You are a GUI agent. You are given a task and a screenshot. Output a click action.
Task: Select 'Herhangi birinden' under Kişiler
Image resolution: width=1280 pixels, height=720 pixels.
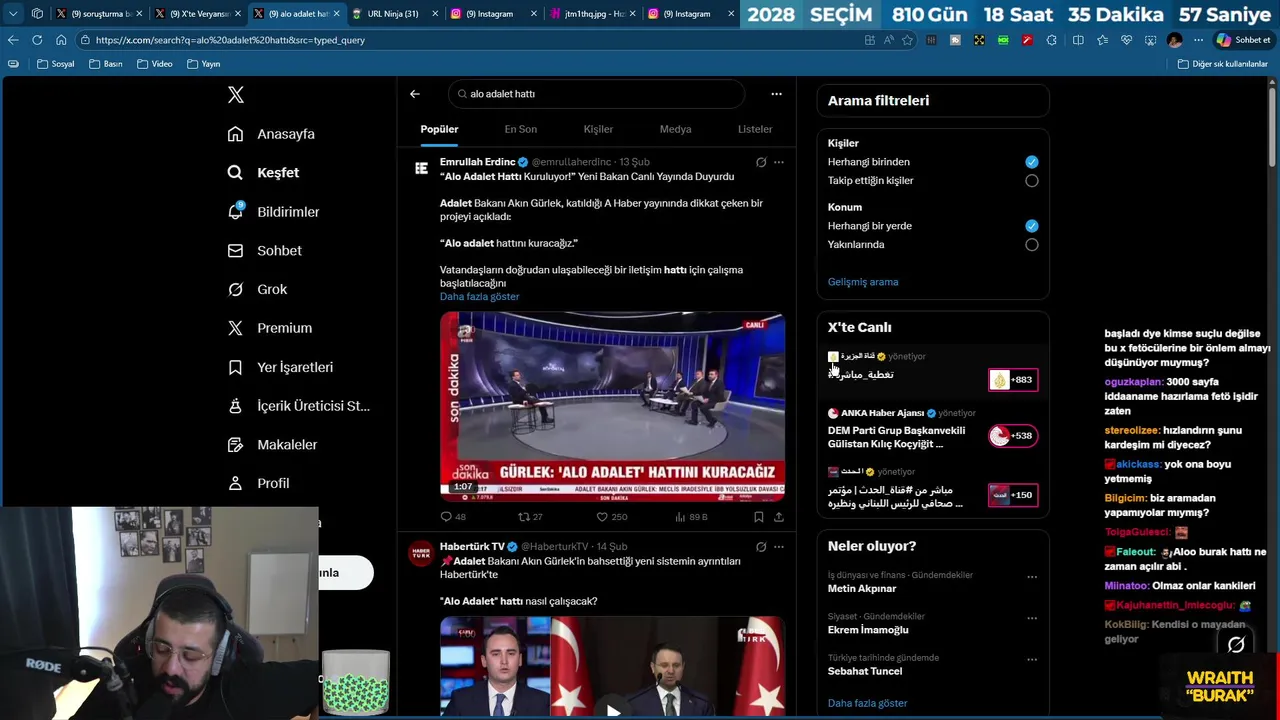coord(1031,162)
